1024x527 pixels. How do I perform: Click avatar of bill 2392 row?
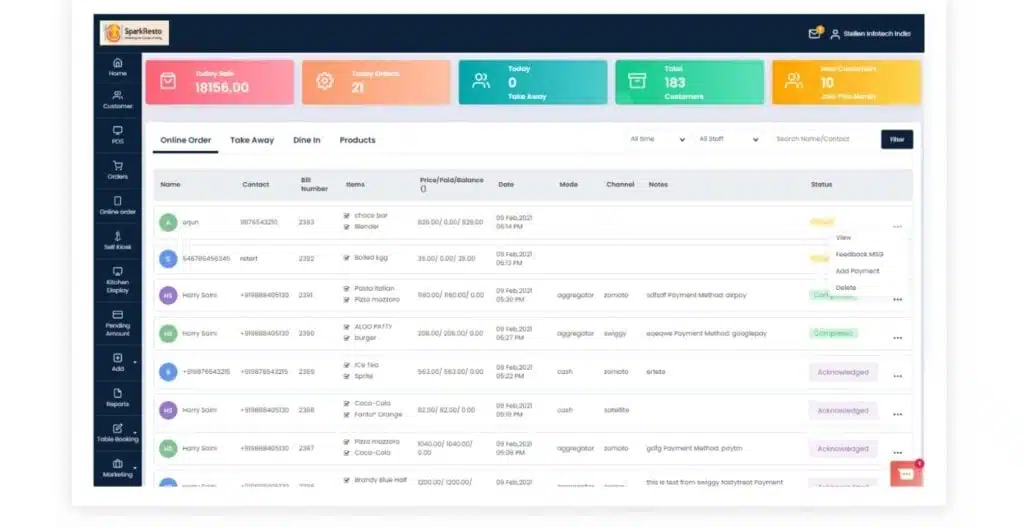click(x=168, y=259)
